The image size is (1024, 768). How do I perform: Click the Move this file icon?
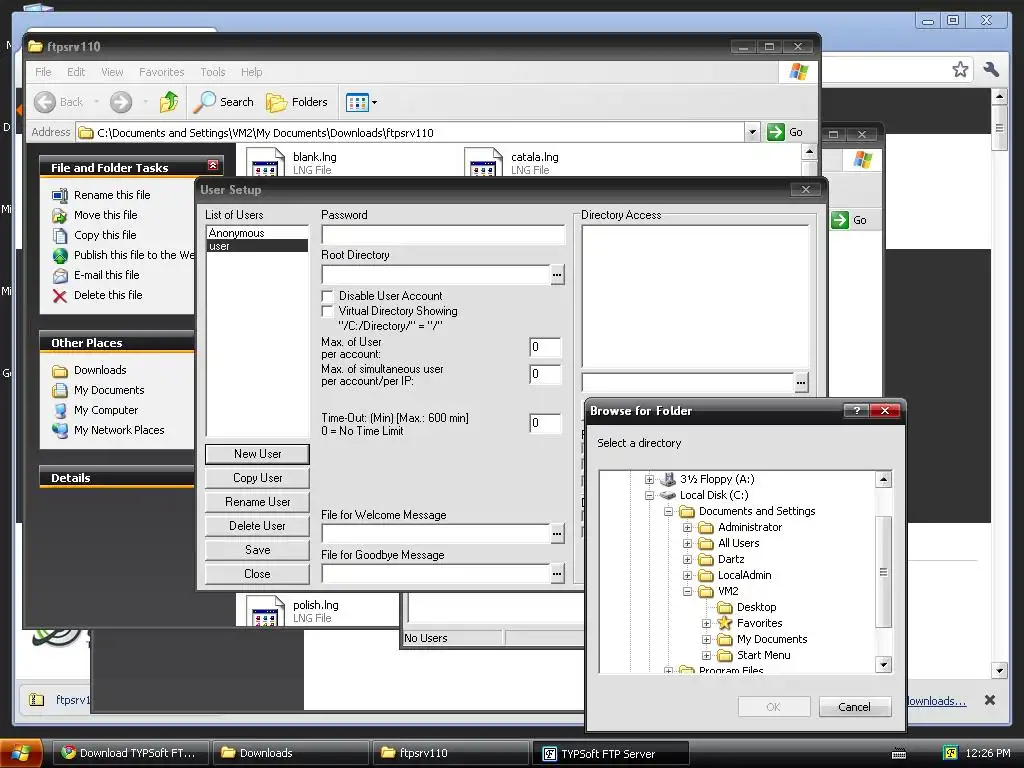[59, 215]
